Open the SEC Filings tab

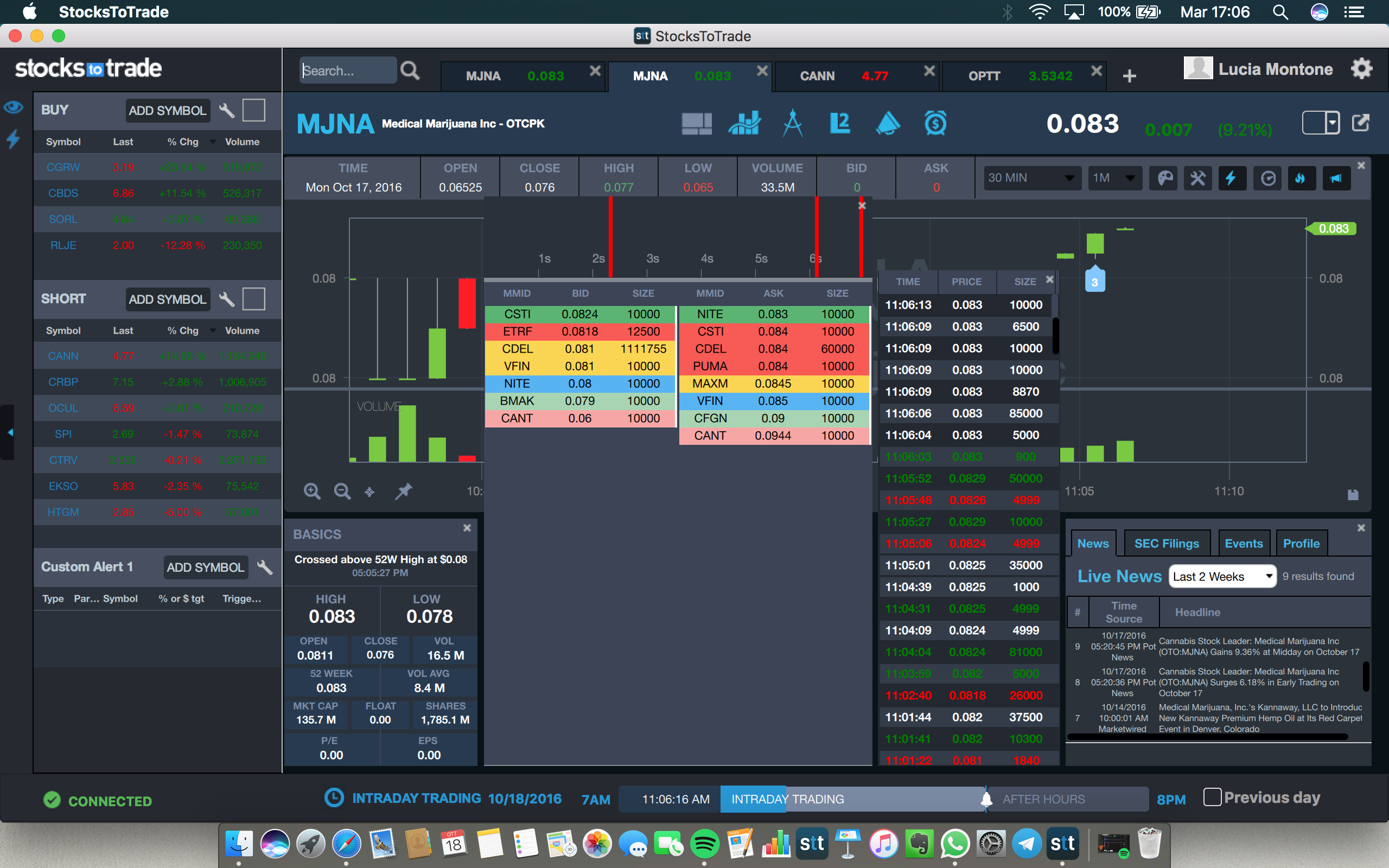pos(1167,544)
